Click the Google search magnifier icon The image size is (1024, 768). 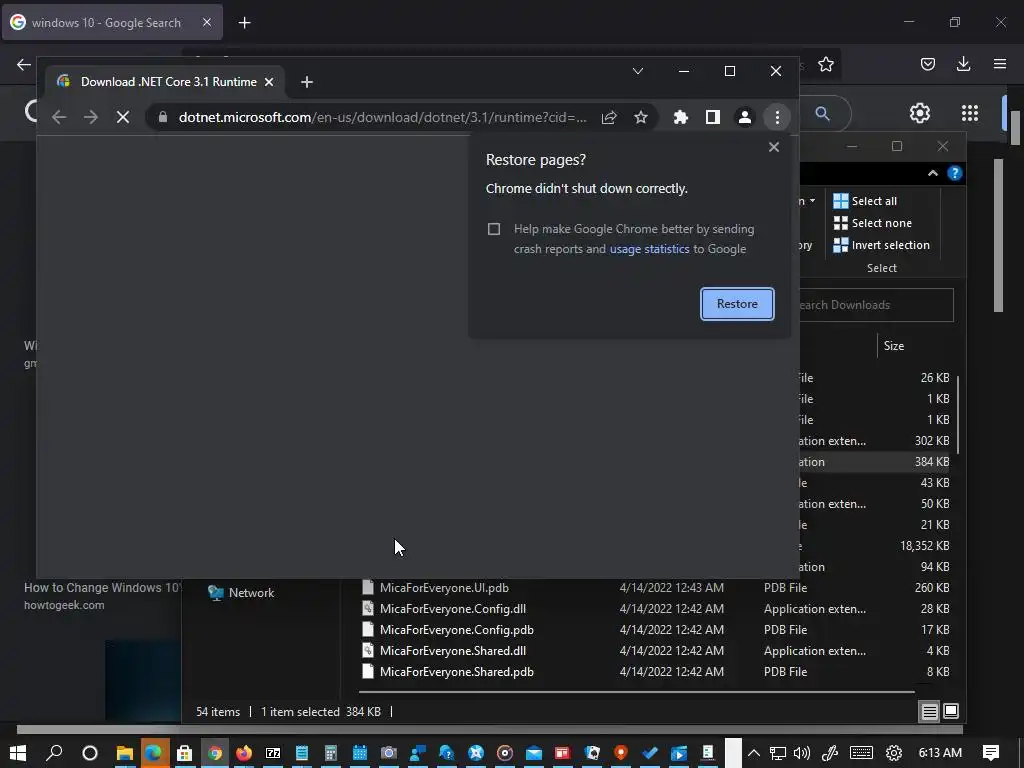point(822,114)
